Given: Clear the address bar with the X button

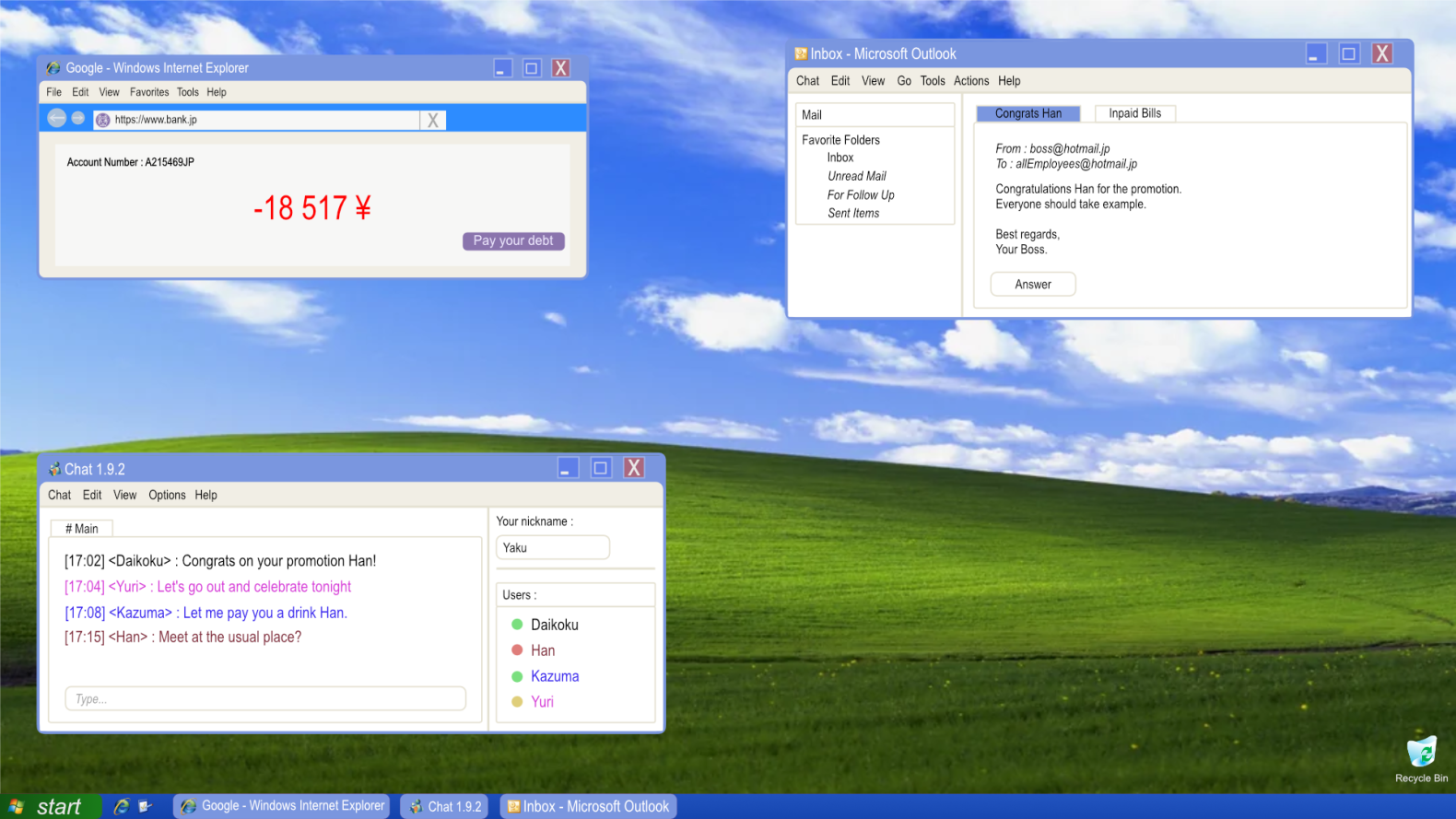Looking at the screenshot, I should click(433, 120).
